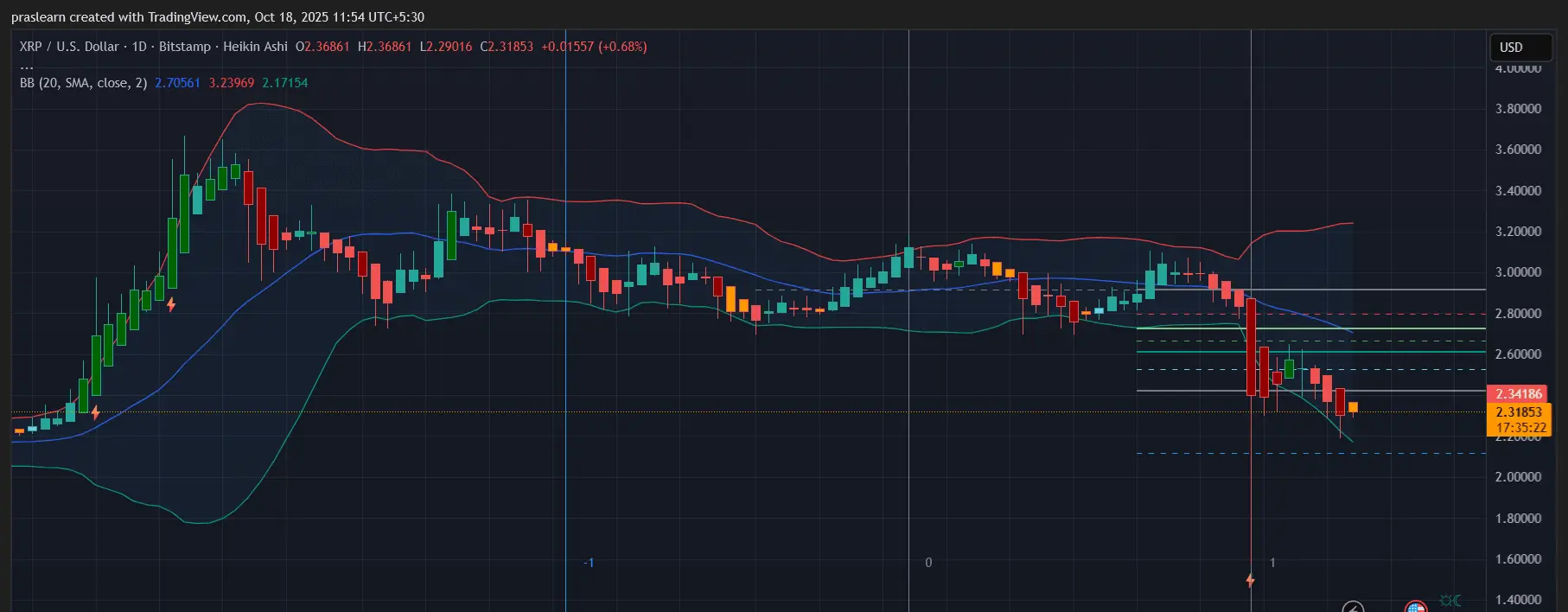Click the 3.80000 price axis label
Viewport: 1568px width, 612px height.
point(1518,109)
